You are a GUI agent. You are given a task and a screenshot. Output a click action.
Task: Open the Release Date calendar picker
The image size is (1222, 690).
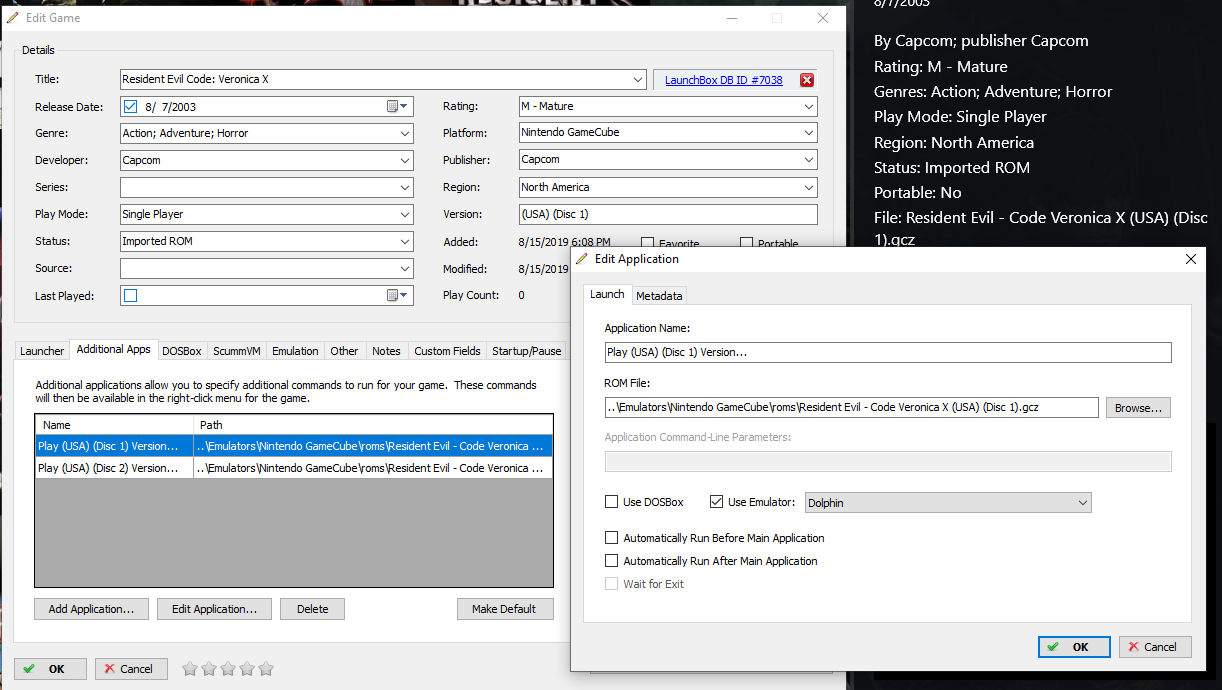pyautogui.click(x=398, y=106)
